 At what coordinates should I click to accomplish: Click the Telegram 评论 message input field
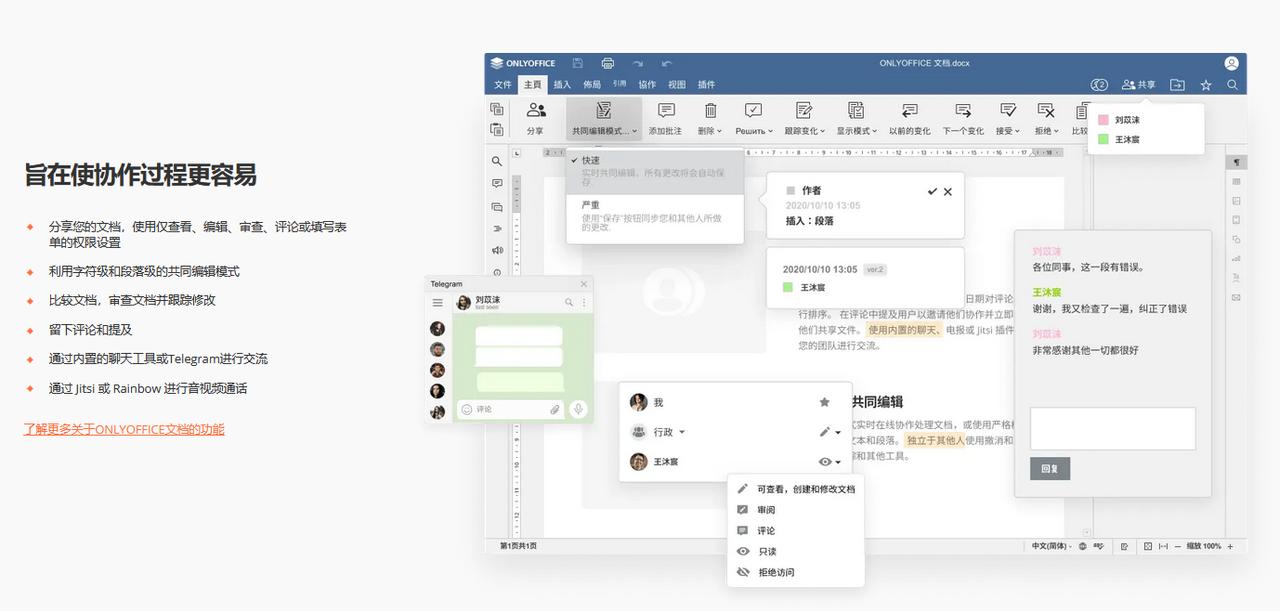pos(510,409)
